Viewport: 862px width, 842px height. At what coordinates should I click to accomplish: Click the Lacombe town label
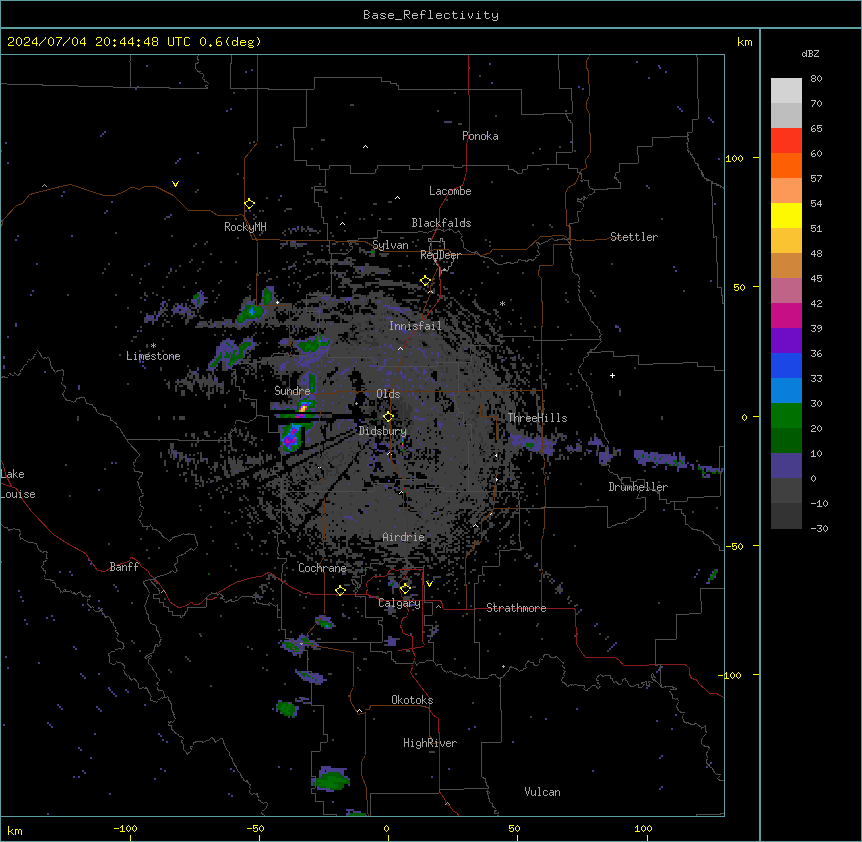450,191
